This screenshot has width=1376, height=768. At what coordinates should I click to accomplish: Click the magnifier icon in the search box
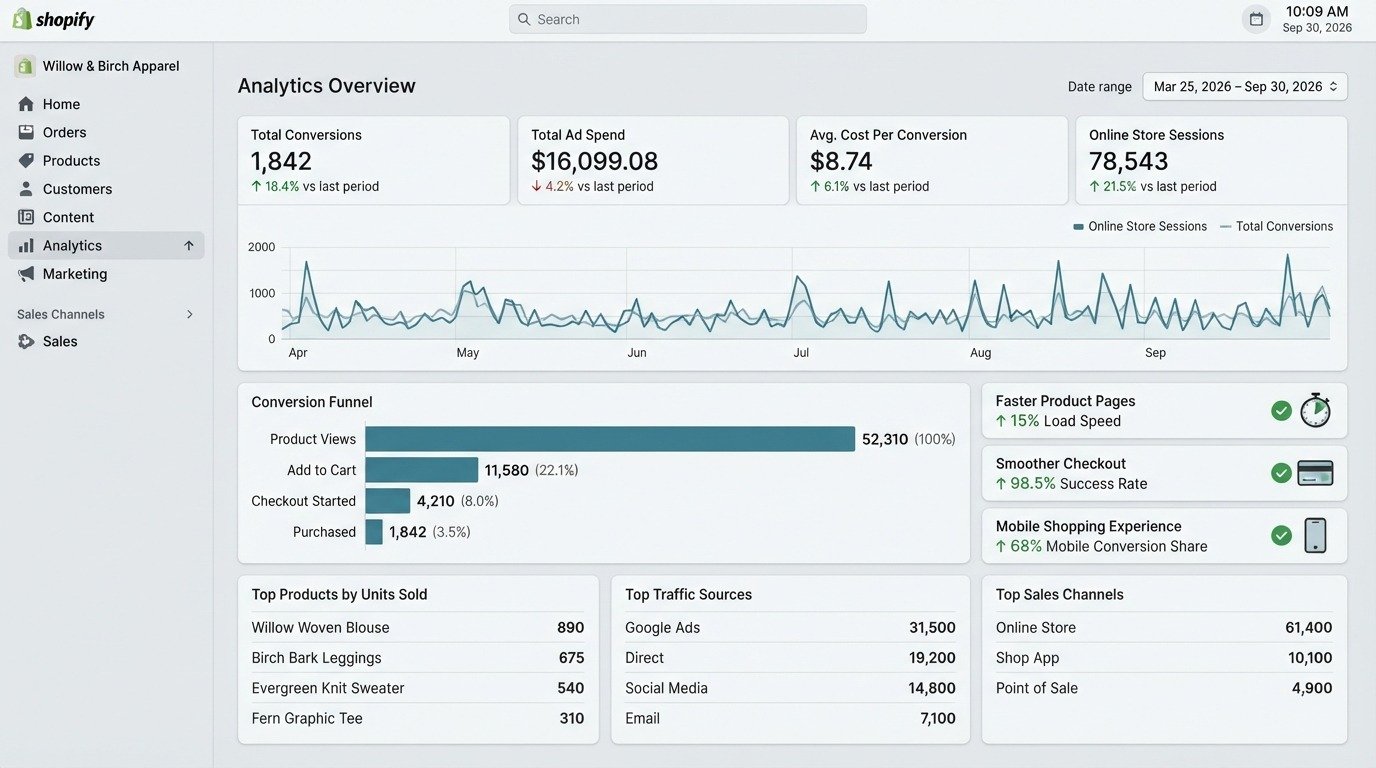click(x=524, y=19)
